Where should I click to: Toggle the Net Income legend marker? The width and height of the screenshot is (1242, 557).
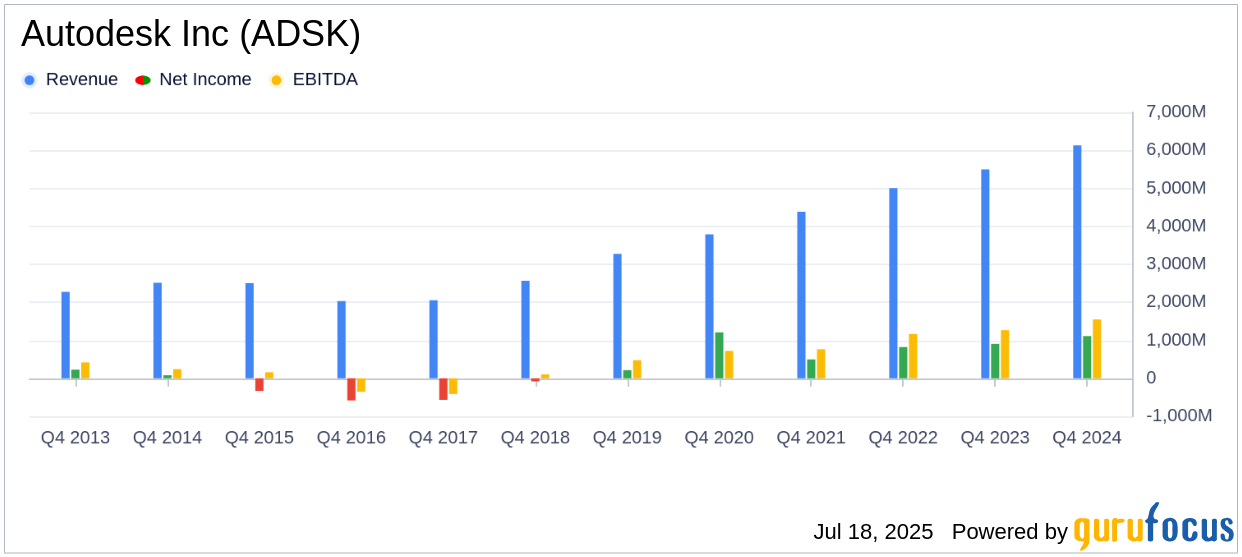[143, 80]
